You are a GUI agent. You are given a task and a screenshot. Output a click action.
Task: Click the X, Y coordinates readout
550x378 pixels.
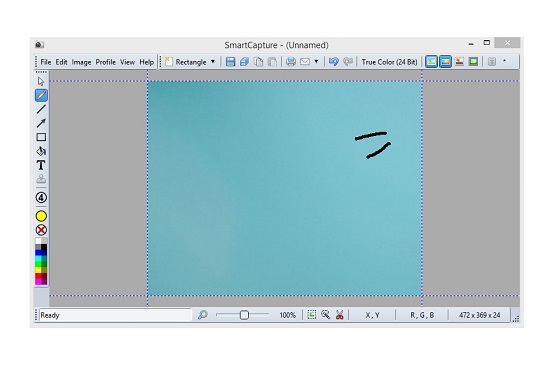click(x=373, y=315)
